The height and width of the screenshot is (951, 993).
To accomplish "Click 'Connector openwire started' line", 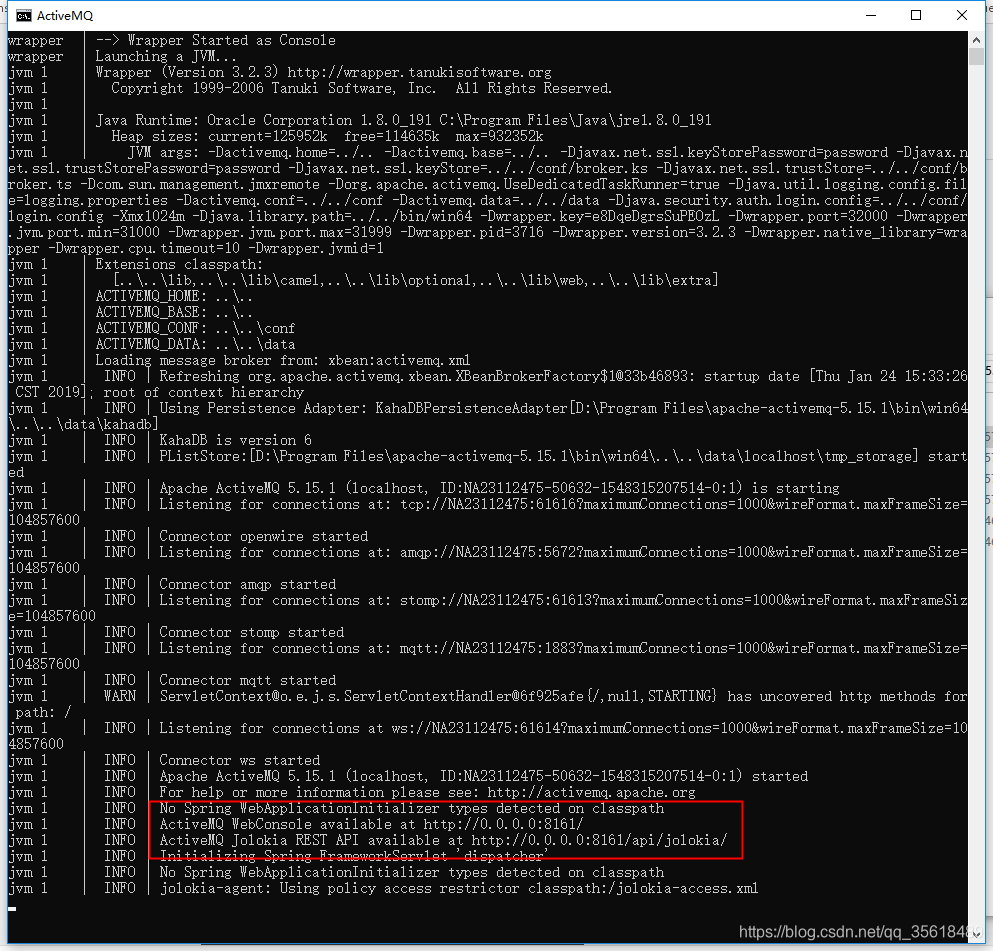I will point(263,536).
